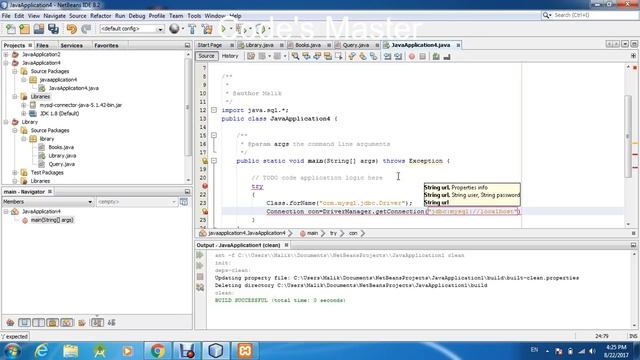The height and width of the screenshot is (360, 640).
Task: Click the Save All toolbar icon
Action: (x=53, y=29)
